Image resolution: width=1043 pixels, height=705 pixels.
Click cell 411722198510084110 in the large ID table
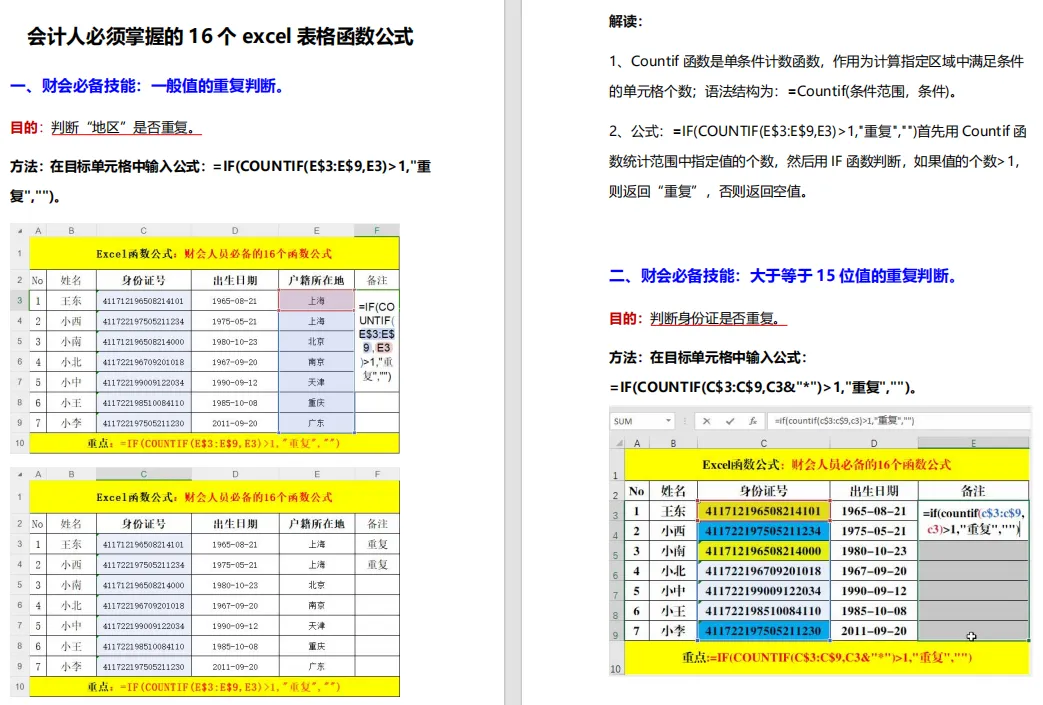(763, 611)
